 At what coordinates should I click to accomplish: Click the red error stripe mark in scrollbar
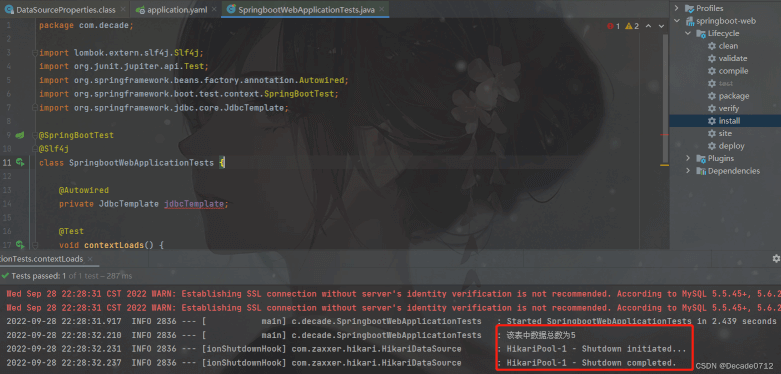tap(664, 134)
